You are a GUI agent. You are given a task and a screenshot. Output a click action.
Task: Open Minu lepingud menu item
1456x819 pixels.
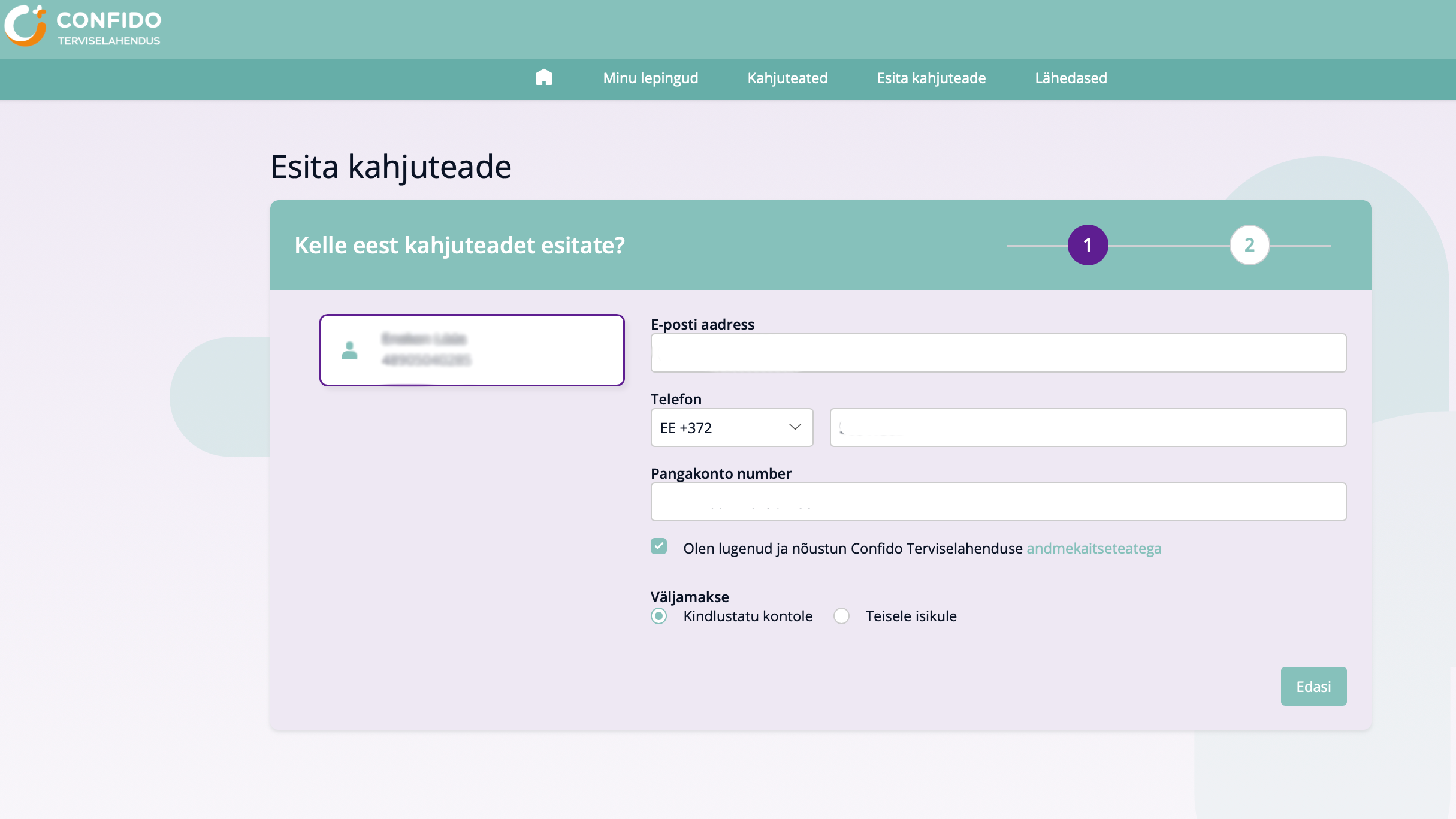tap(651, 78)
